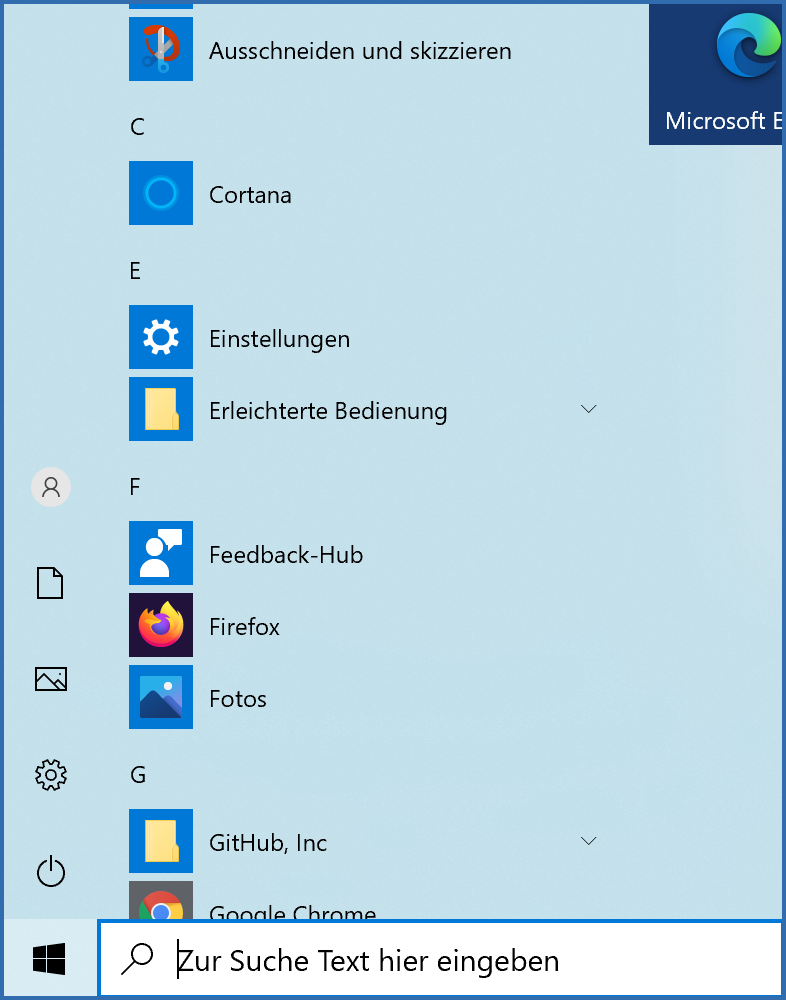Viewport: 786px width, 1000px height.
Task: Open Einstellungen gear icon in app list
Action: coord(161,338)
